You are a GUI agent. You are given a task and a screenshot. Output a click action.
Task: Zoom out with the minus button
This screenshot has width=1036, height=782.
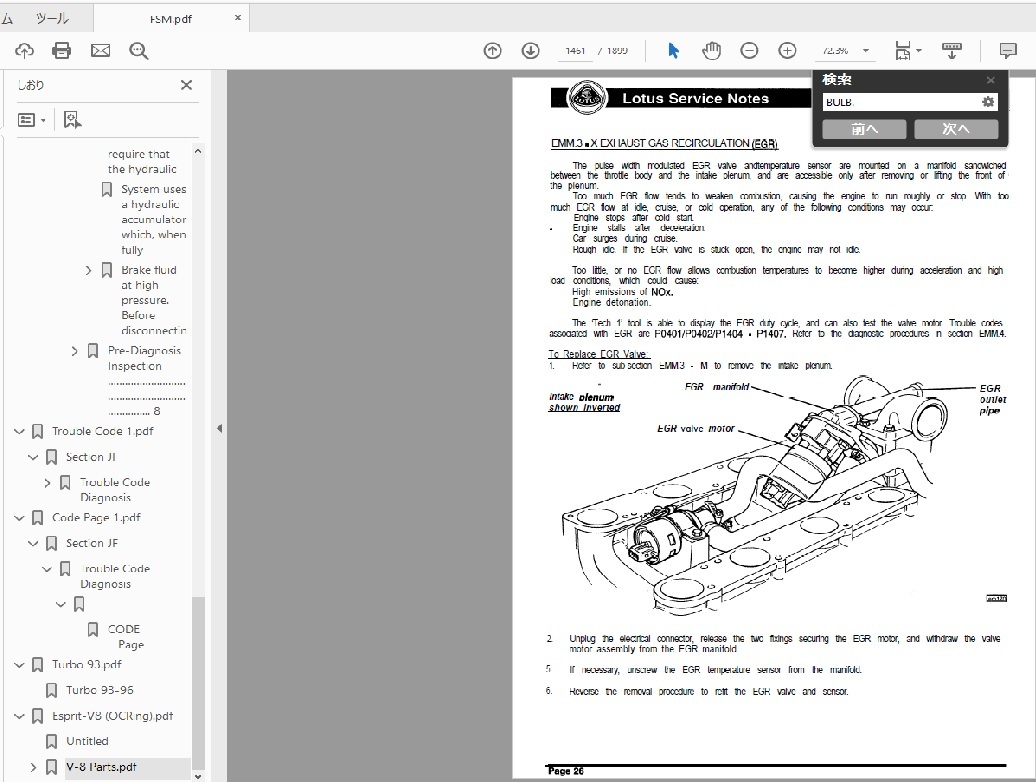coord(749,51)
